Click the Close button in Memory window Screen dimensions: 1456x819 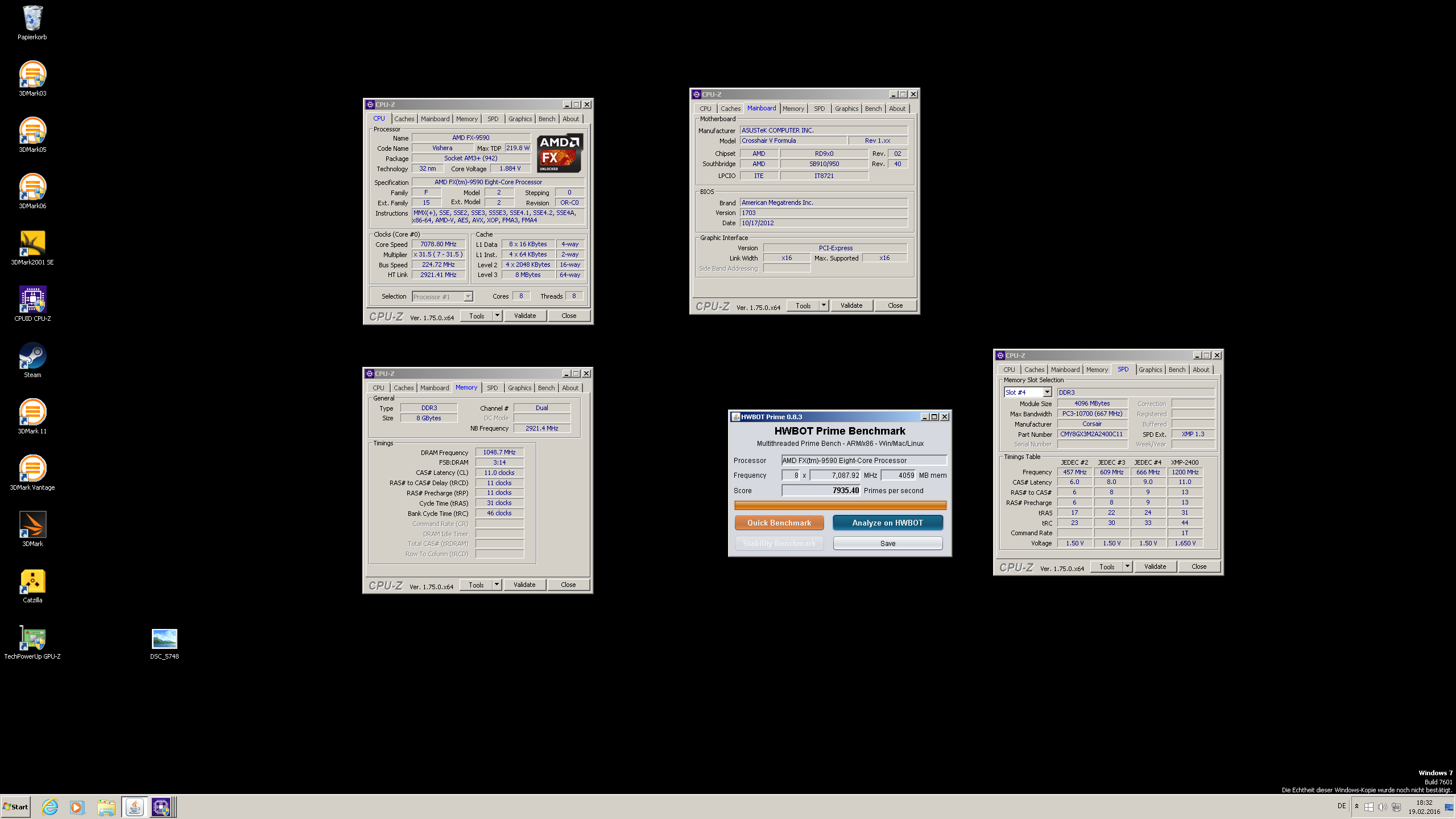568,585
